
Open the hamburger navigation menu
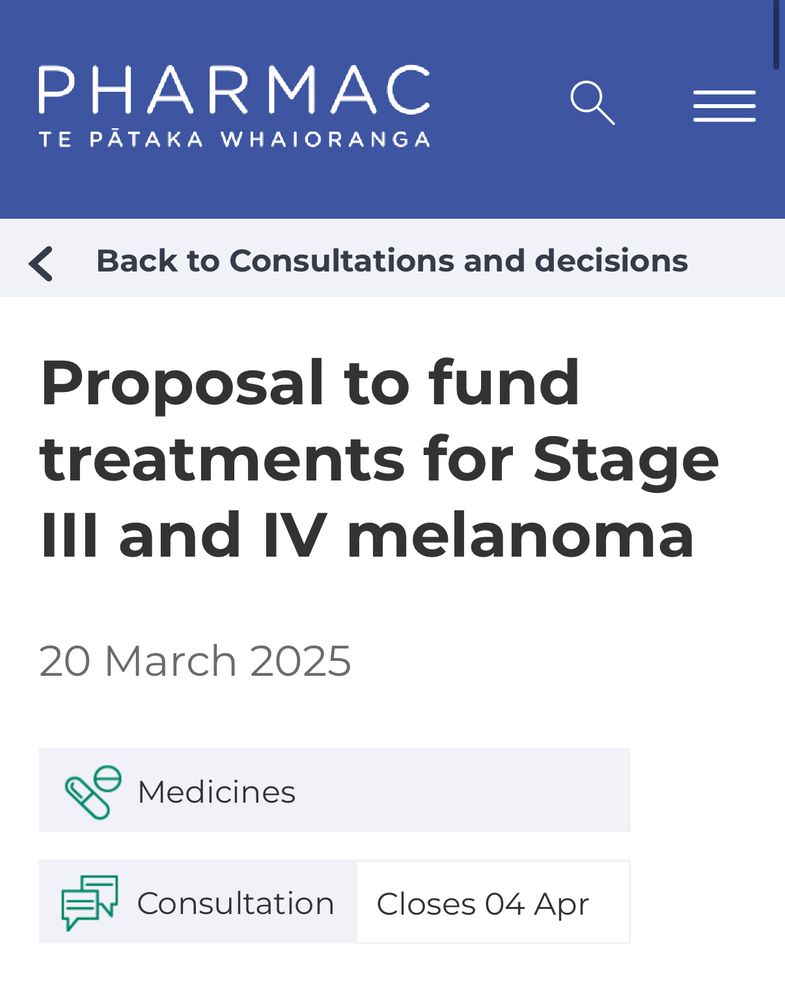coord(724,106)
